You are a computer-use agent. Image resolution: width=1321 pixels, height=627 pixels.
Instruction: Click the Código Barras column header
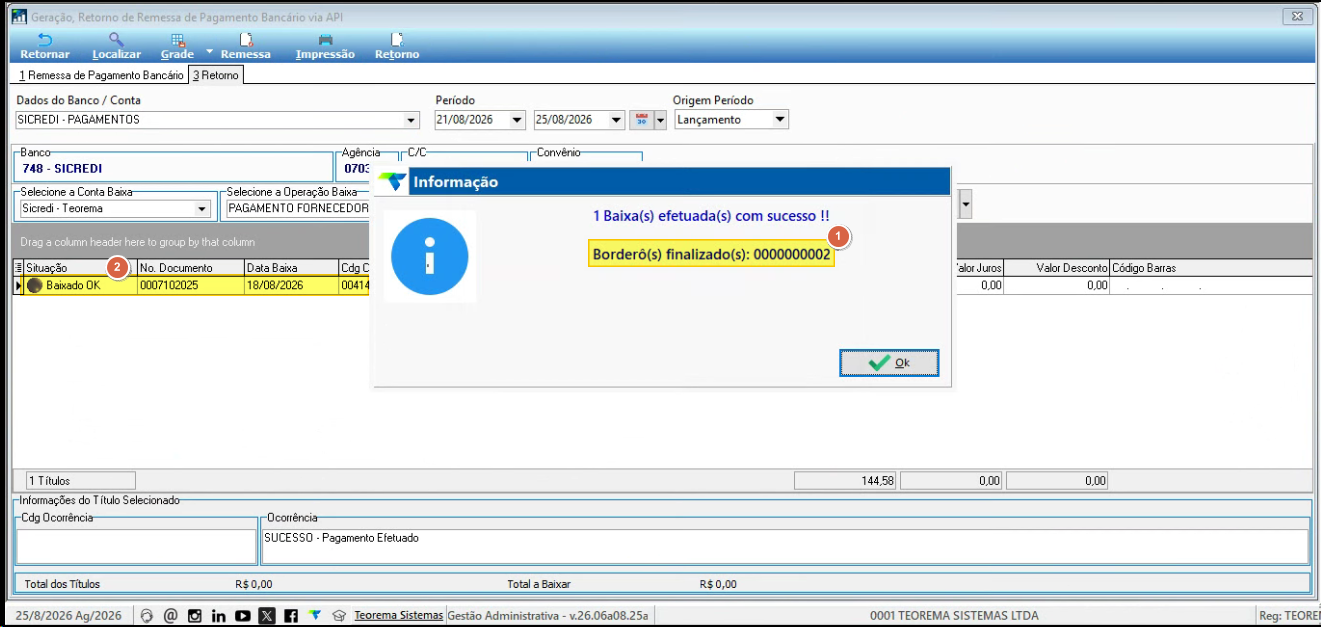click(1210, 268)
